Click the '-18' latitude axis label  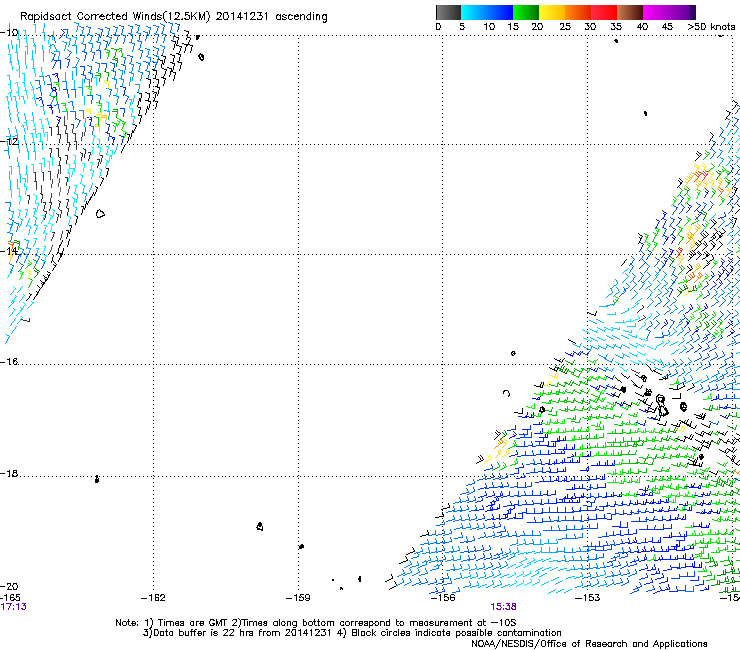tap(9, 473)
